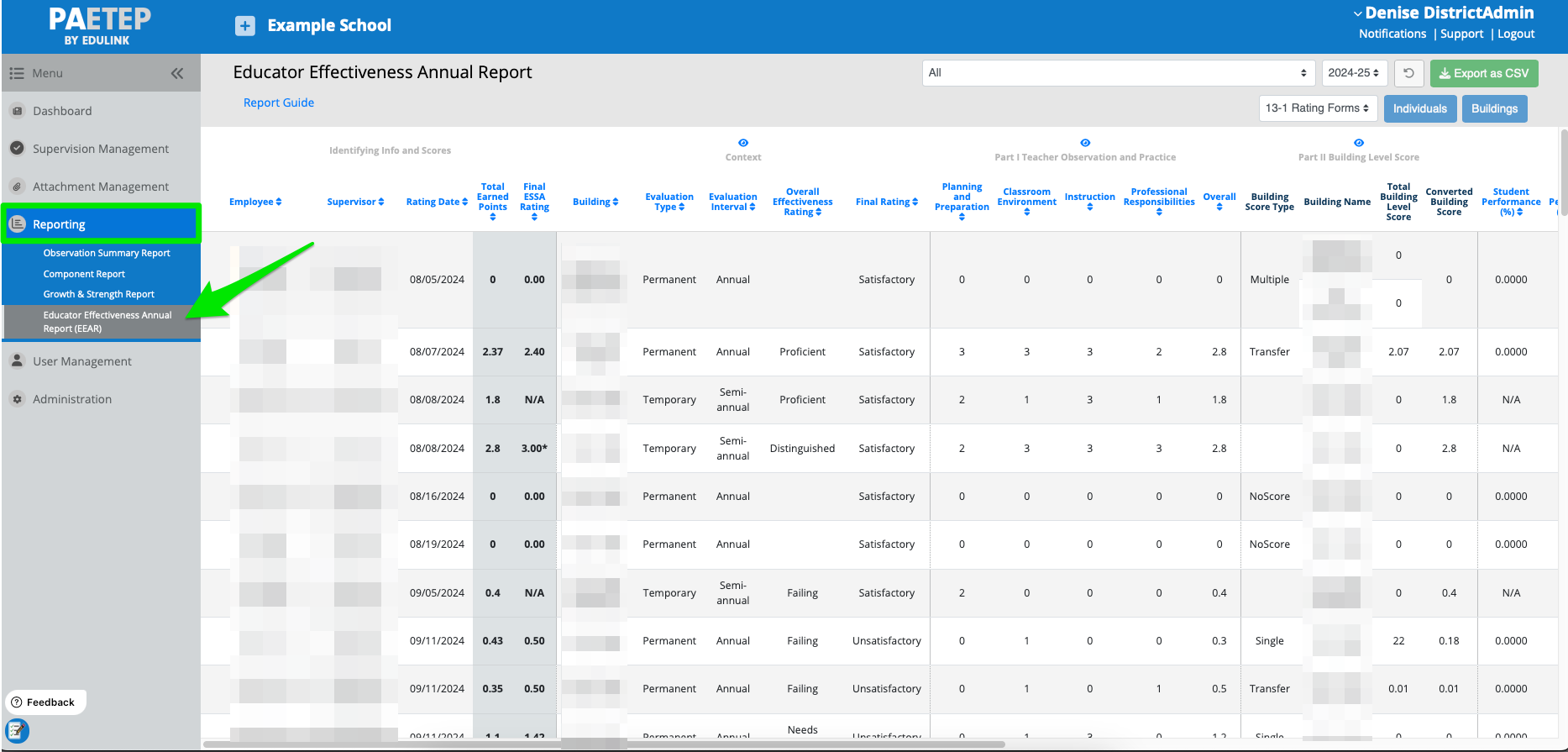1568x752 pixels.
Task: Click the 08/07/2024 rating date cell
Action: (x=437, y=352)
